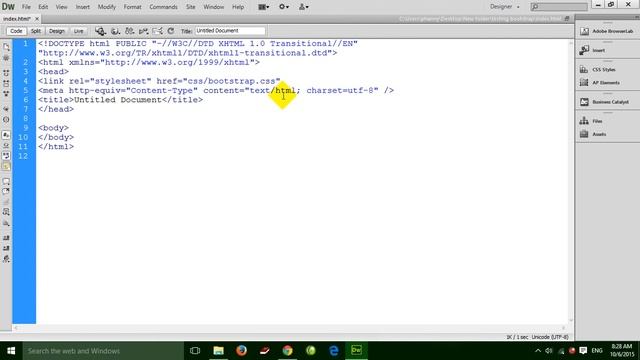This screenshot has height=360, width=640.
Task: Click Remove Comment coding toolbar icon
Action: (x=6, y=191)
